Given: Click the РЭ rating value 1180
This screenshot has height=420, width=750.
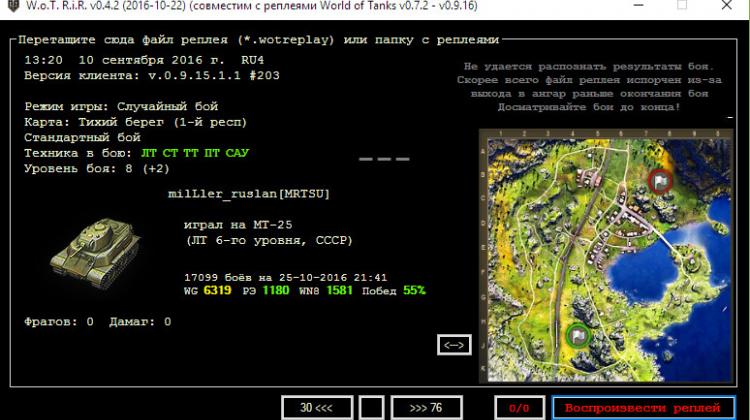Looking at the screenshot, I should pos(276,291).
